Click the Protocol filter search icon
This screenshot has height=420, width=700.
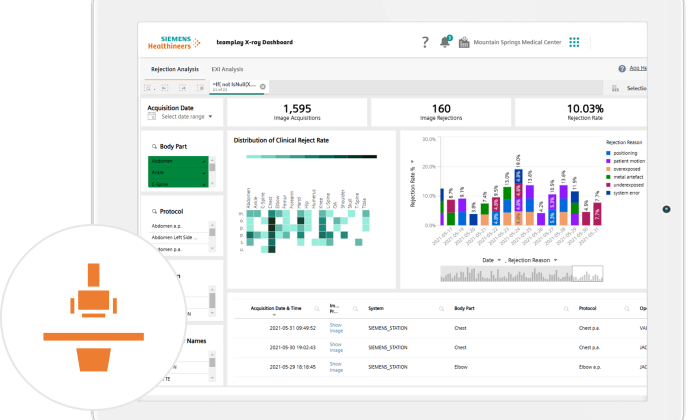click(x=152, y=211)
